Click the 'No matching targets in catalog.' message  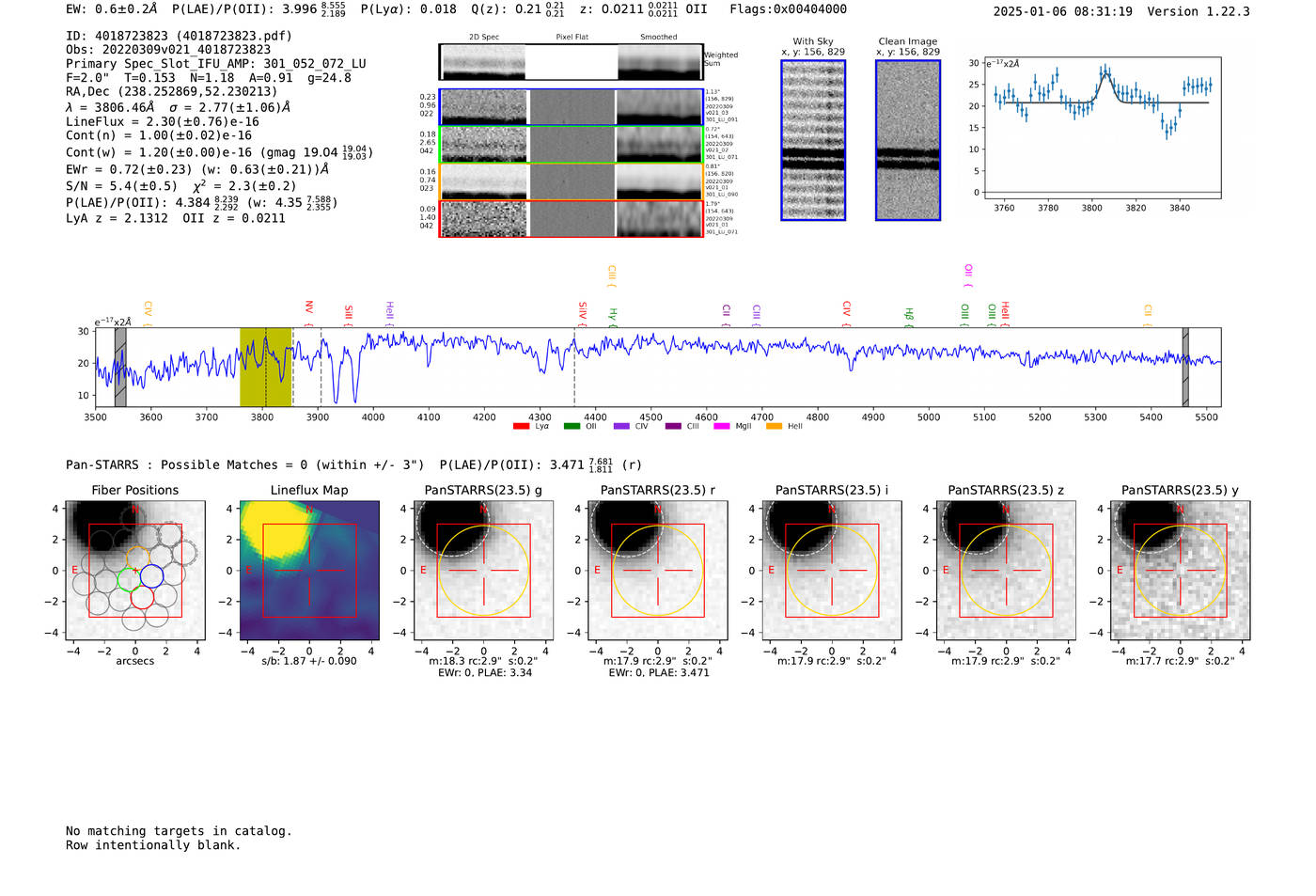(179, 831)
